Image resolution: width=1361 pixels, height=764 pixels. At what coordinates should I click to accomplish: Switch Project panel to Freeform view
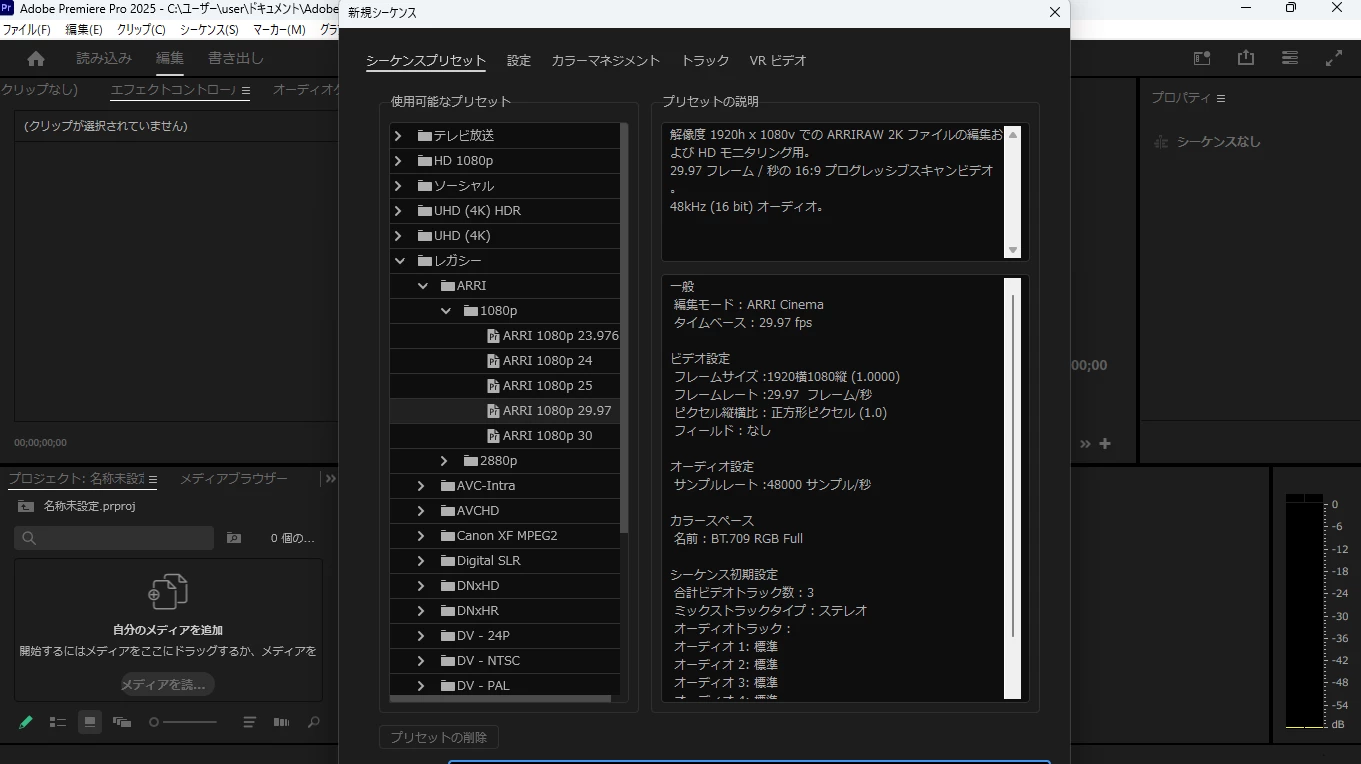pos(122,722)
